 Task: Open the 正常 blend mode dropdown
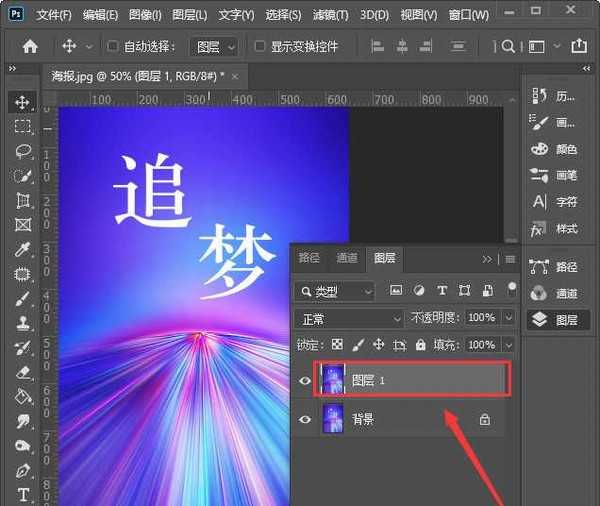pos(348,318)
